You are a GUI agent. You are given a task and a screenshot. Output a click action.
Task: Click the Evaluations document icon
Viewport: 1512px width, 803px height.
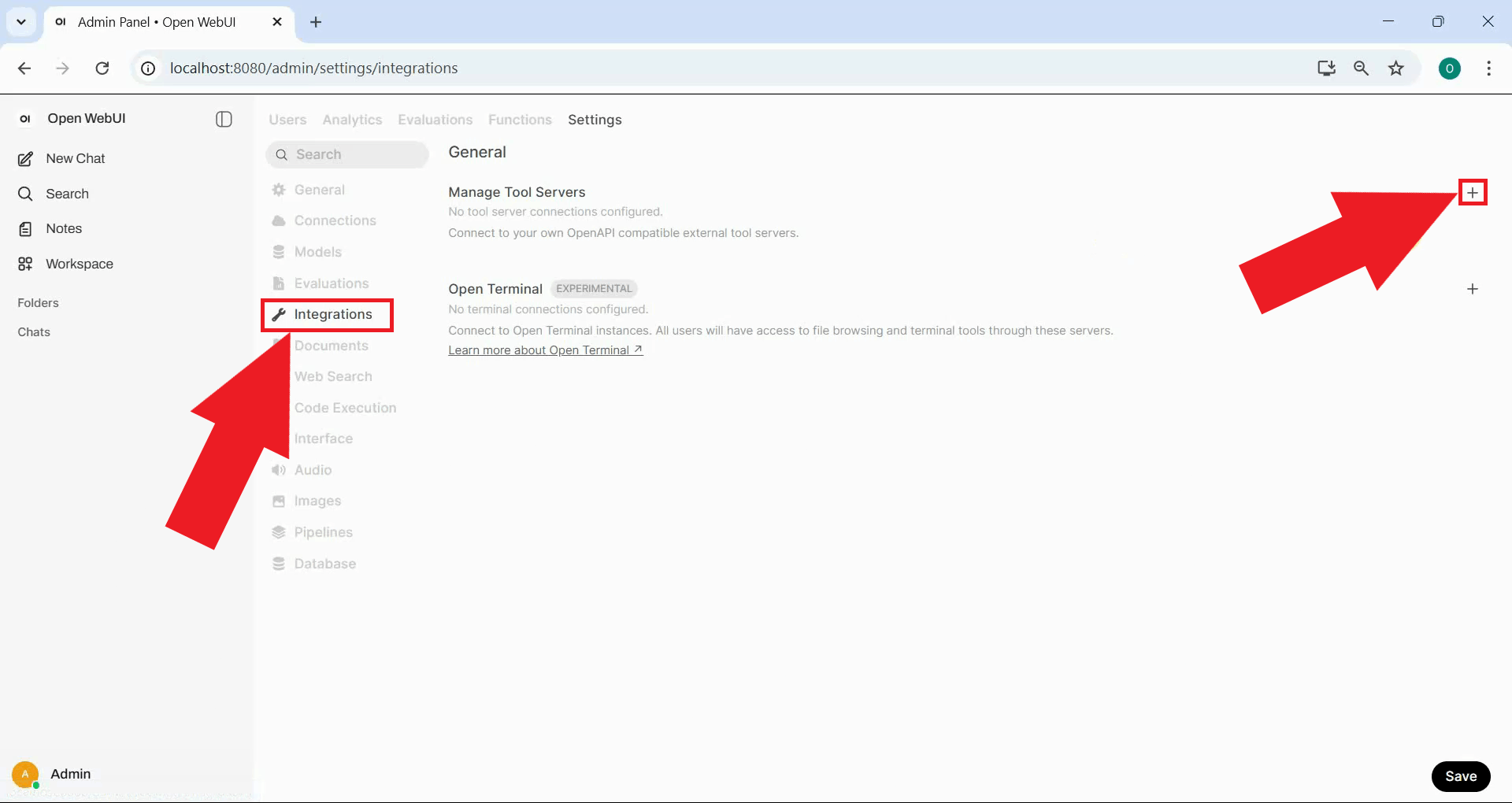(279, 283)
